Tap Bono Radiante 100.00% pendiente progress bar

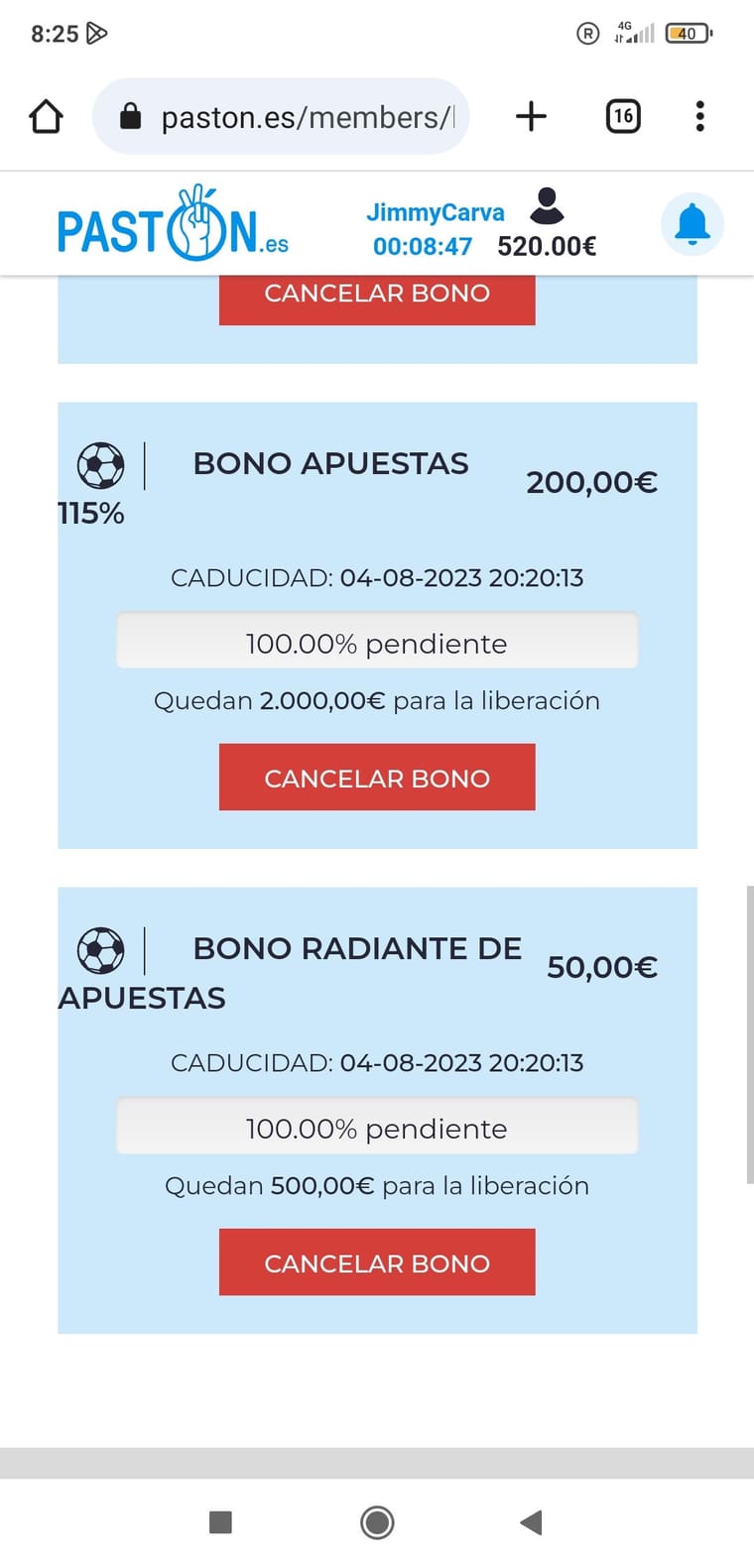[x=377, y=1126]
